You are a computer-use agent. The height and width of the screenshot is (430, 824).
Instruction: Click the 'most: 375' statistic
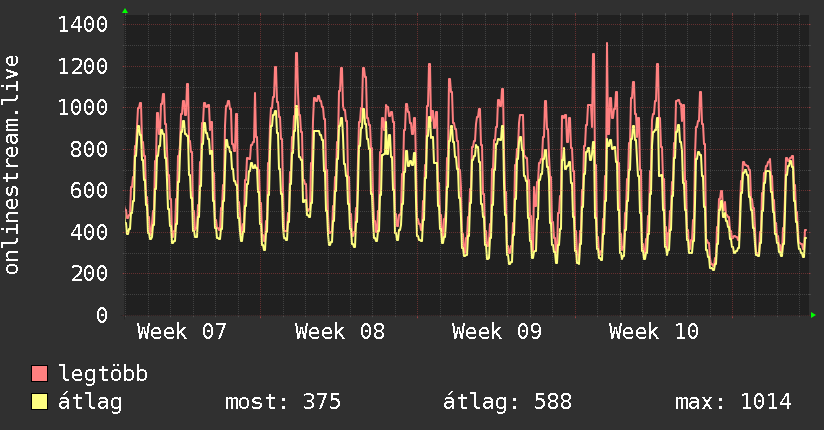[284, 402]
